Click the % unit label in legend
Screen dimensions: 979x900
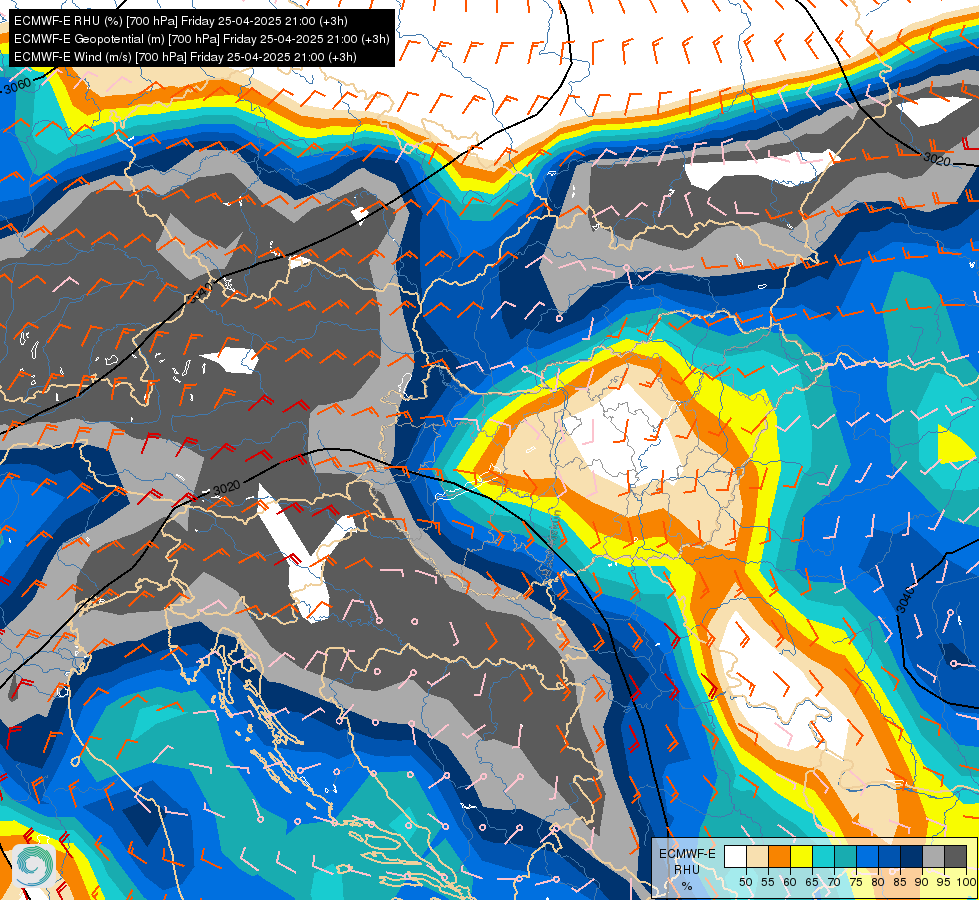tap(687, 886)
